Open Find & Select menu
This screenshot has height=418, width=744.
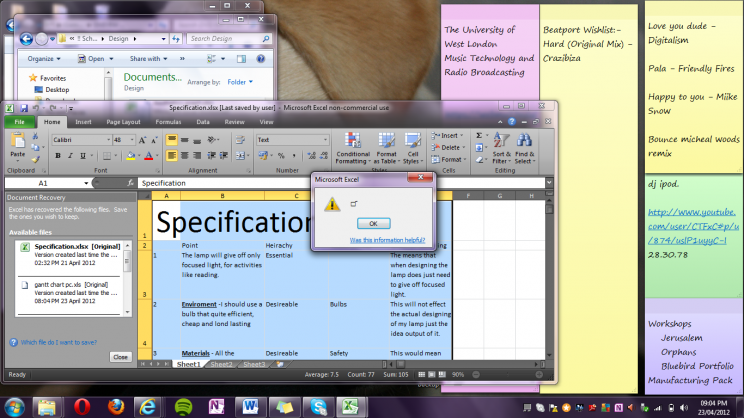525,149
